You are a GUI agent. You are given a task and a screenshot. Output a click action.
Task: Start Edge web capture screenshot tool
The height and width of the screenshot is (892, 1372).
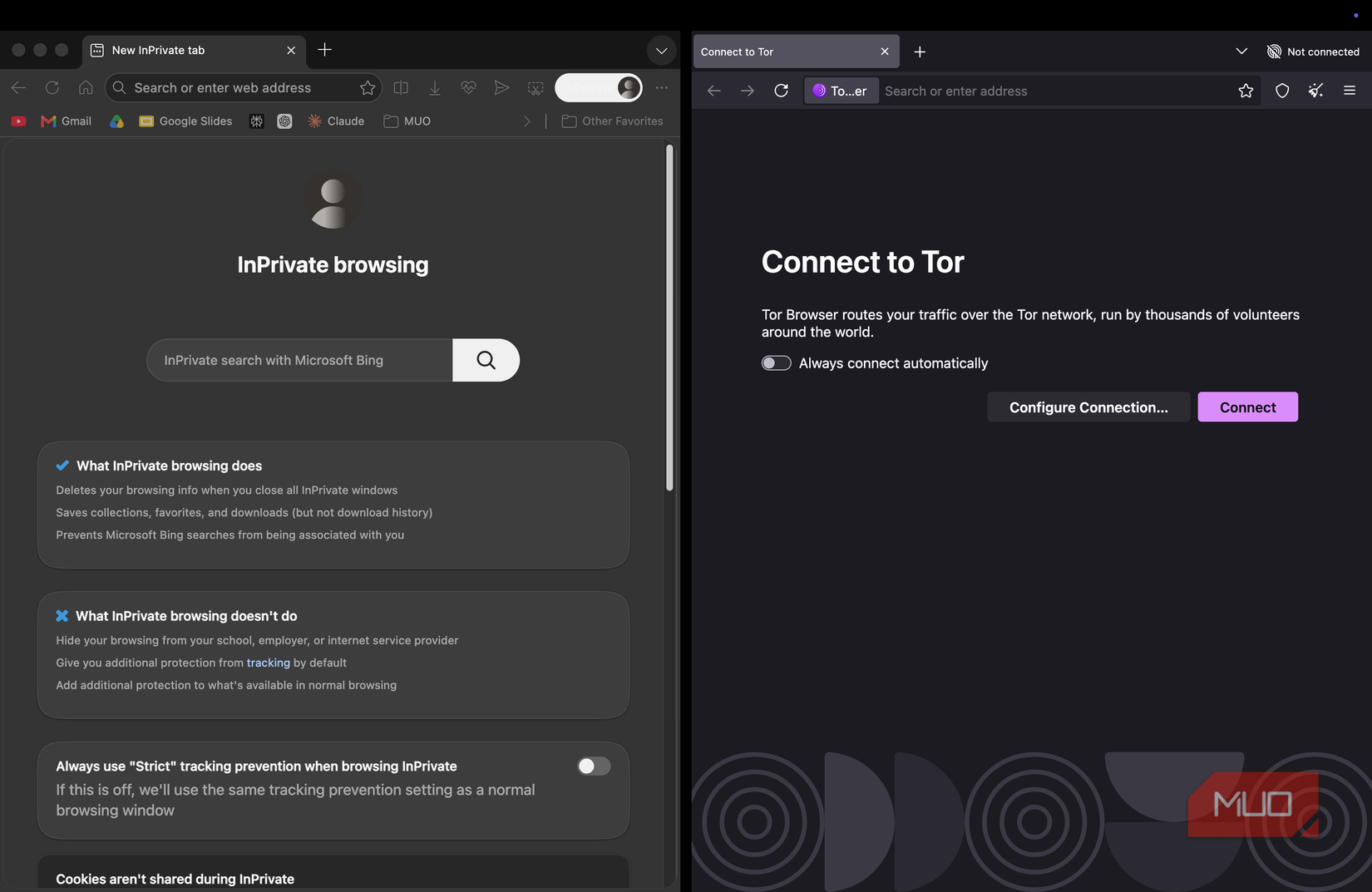pyautogui.click(x=535, y=87)
